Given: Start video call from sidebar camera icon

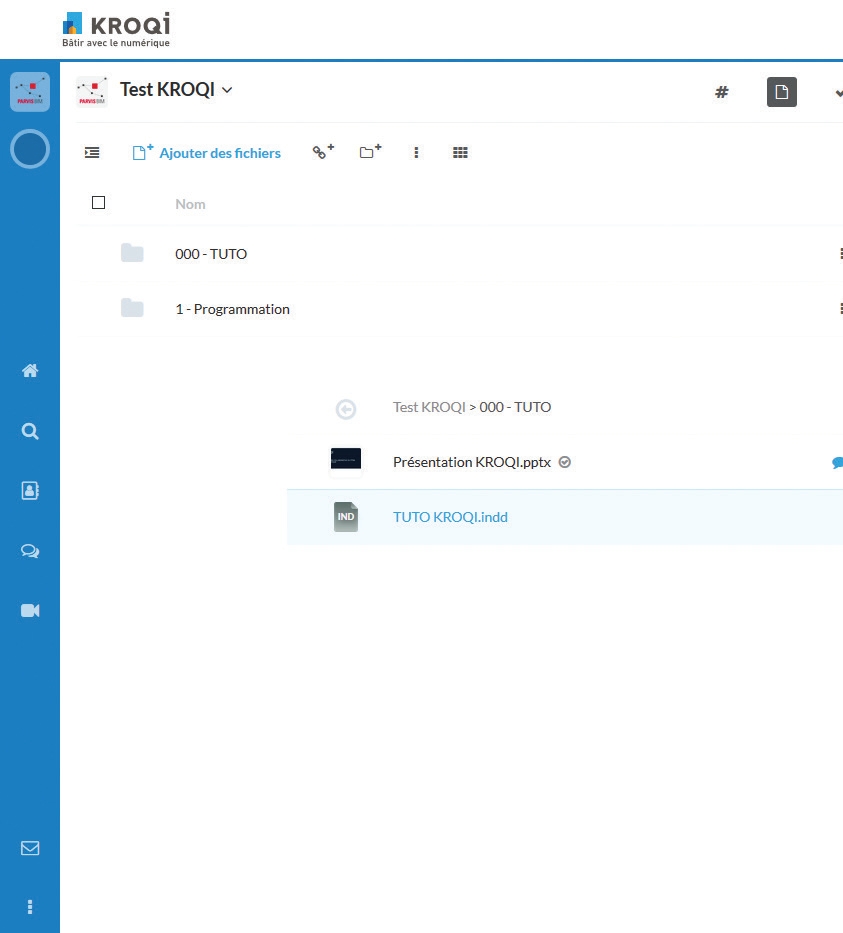Looking at the screenshot, I should [x=30, y=610].
